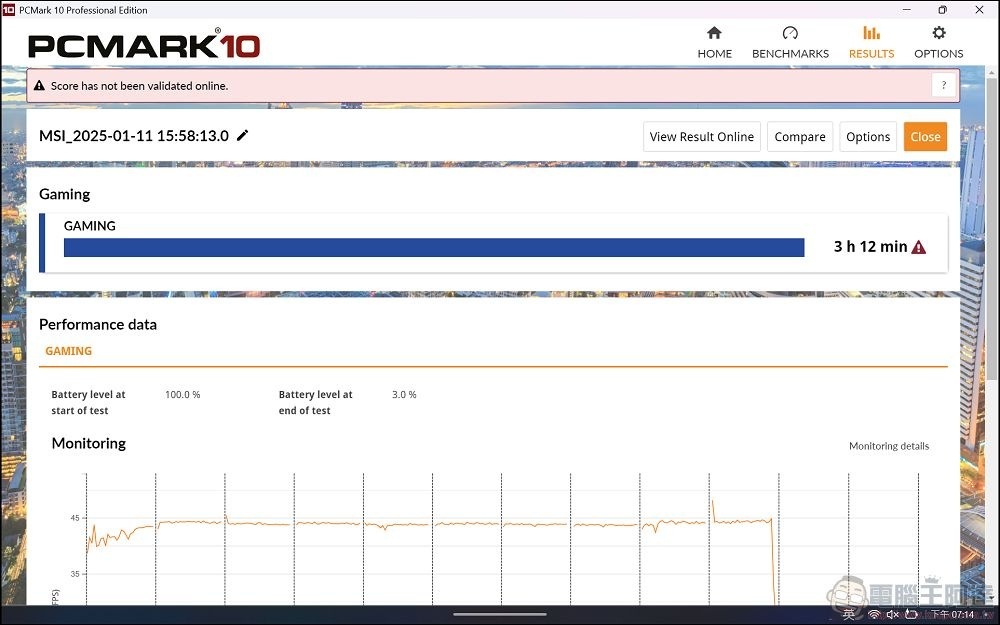
Task: Click the blue GAMING battery life bar
Action: click(434, 247)
